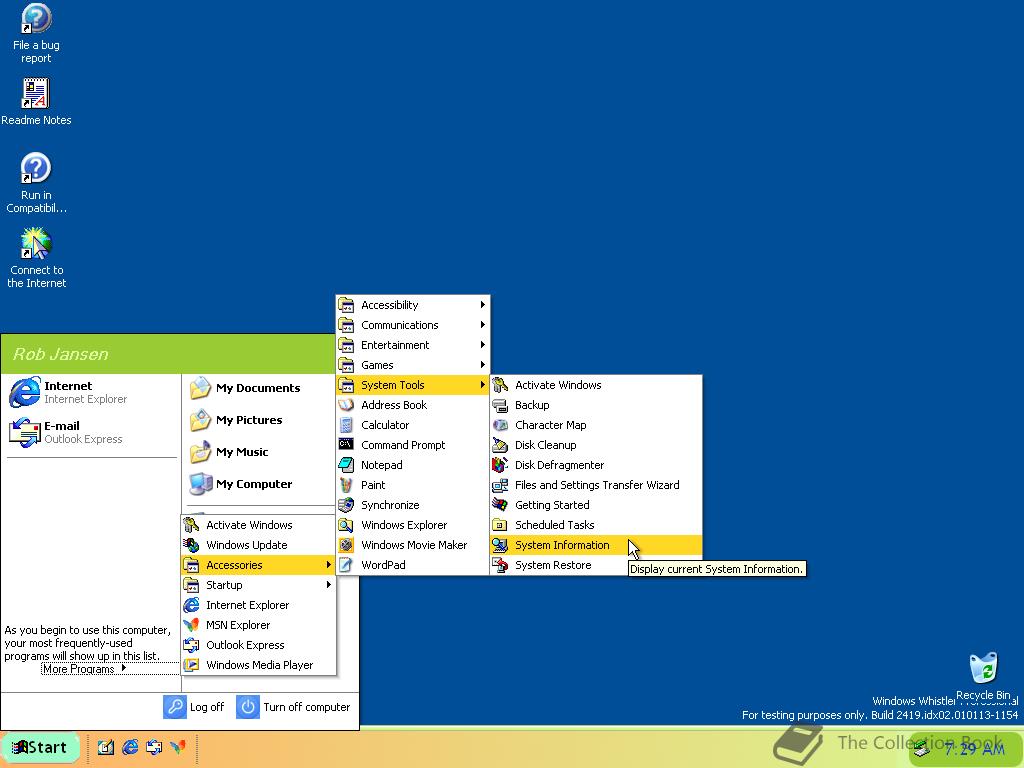Open My Music folder icon
Image resolution: width=1024 pixels, height=768 pixels.
point(200,452)
